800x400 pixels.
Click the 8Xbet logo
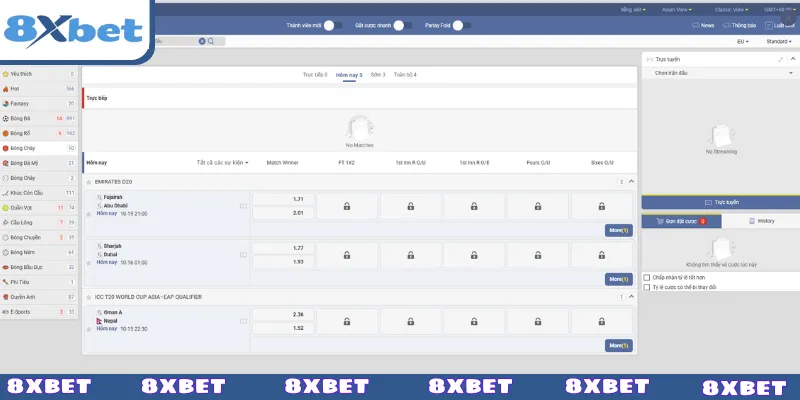[x=73, y=30]
